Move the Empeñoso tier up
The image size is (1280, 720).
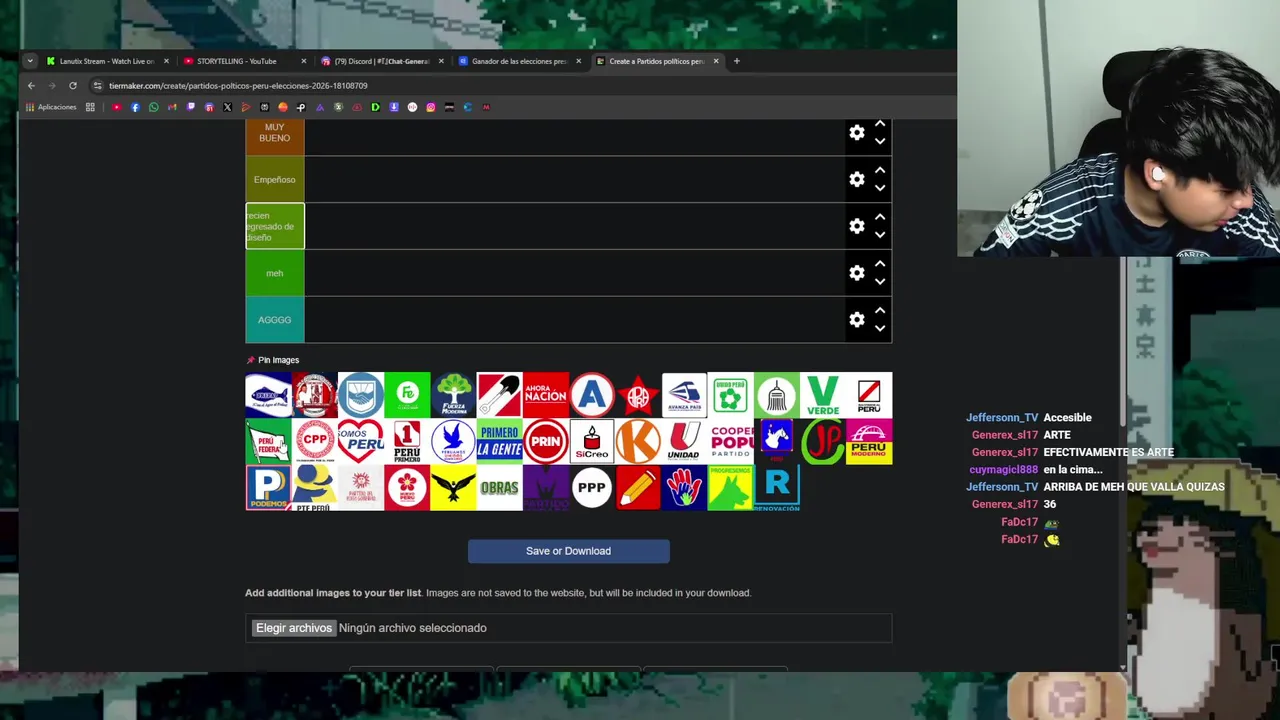[x=880, y=170]
